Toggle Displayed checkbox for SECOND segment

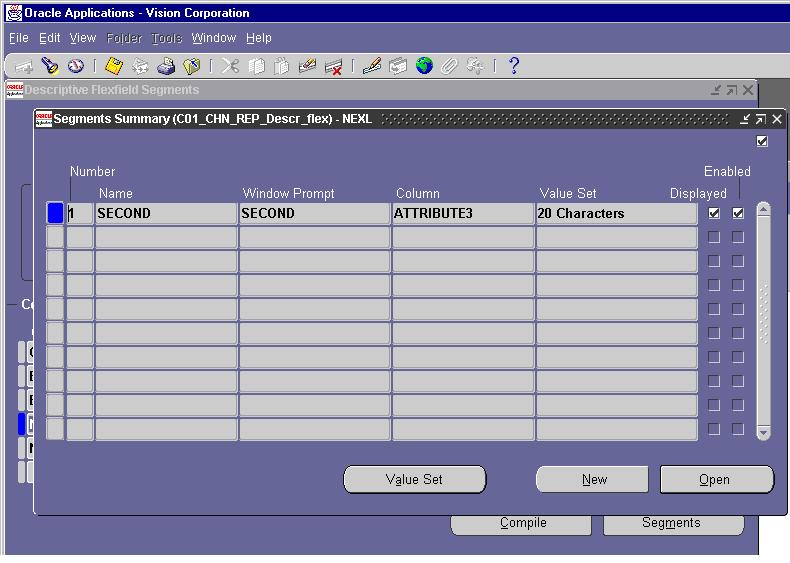[714, 213]
